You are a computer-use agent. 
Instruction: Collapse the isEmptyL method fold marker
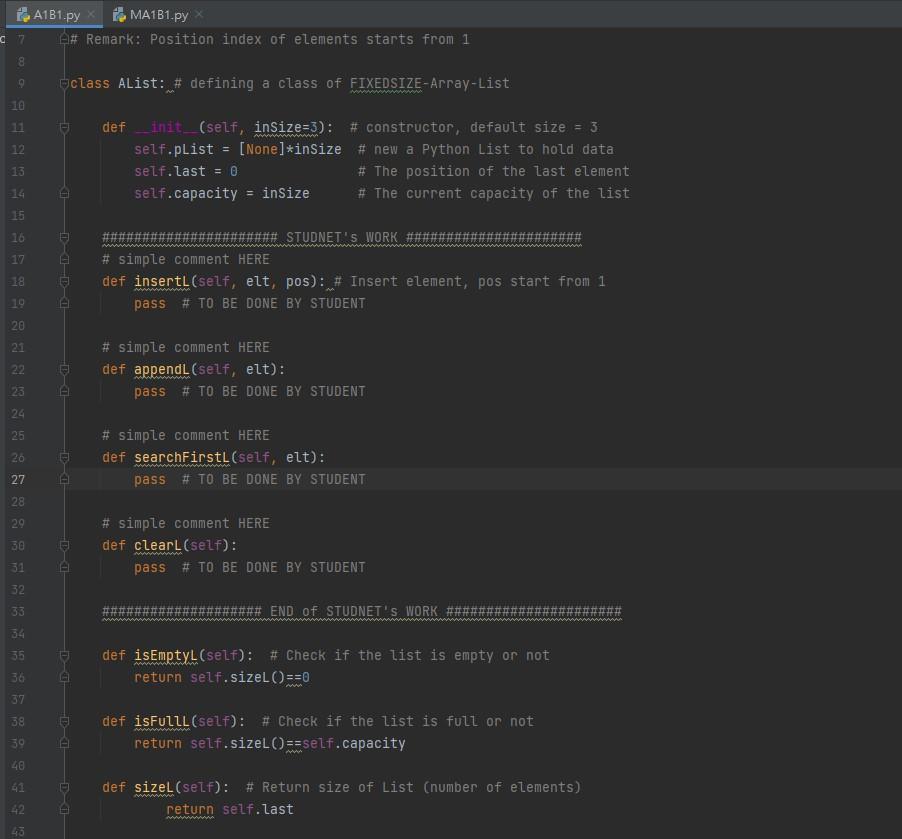63,655
